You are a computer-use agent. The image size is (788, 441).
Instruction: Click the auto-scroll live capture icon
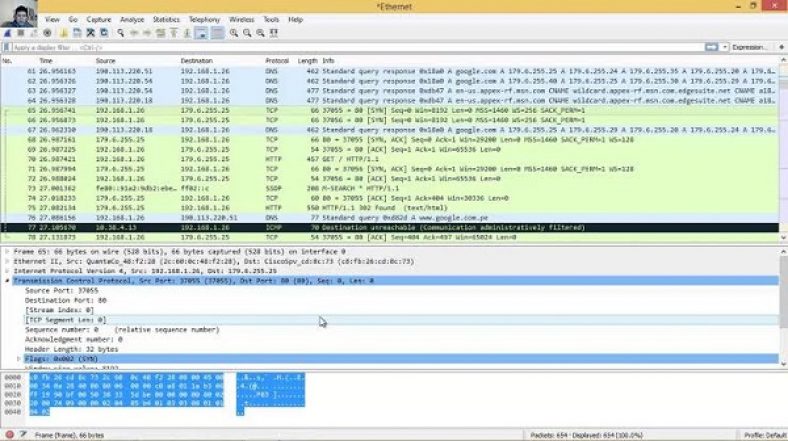(202, 33)
